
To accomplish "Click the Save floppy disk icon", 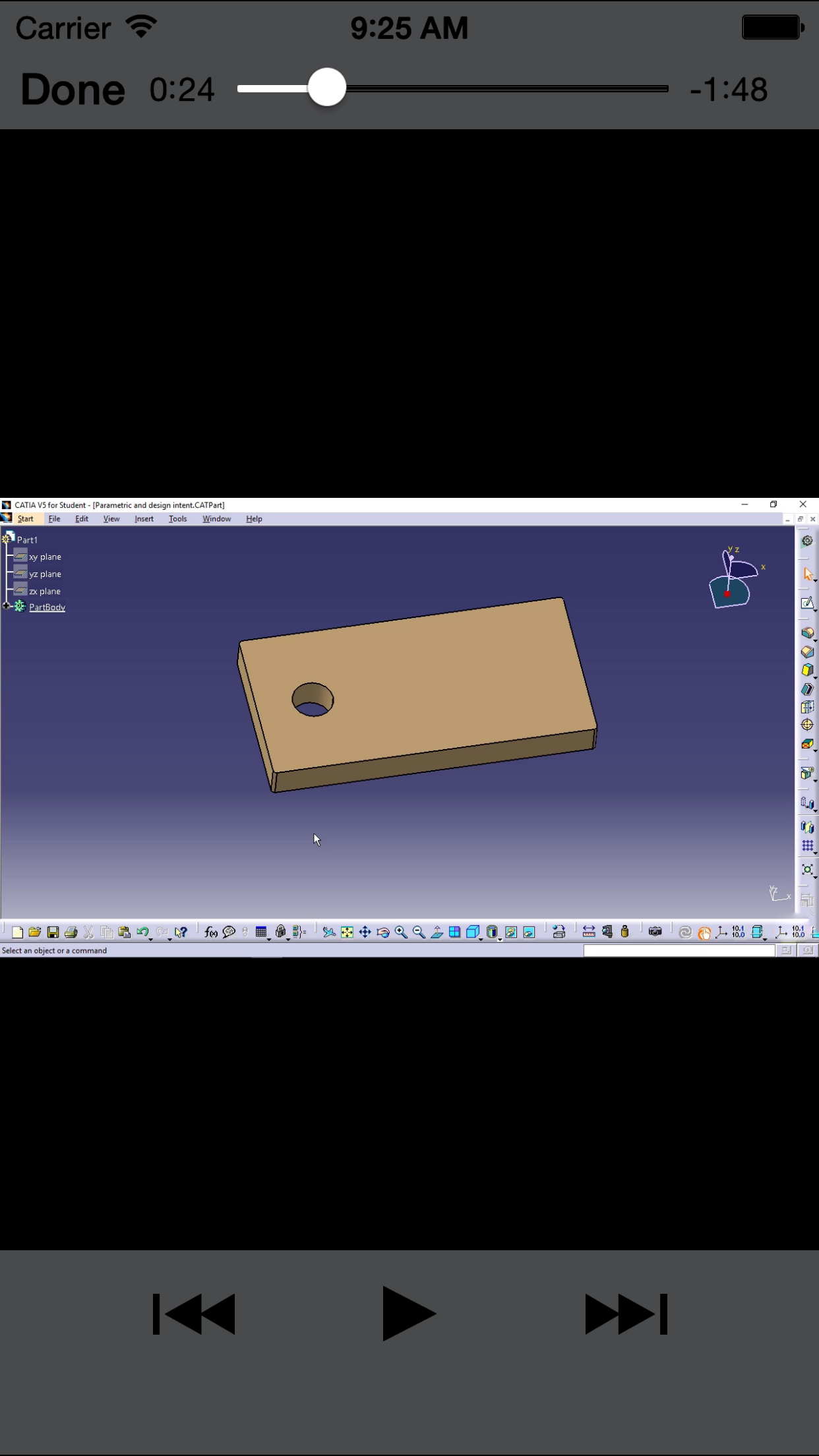I will pyautogui.click(x=53, y=932).
